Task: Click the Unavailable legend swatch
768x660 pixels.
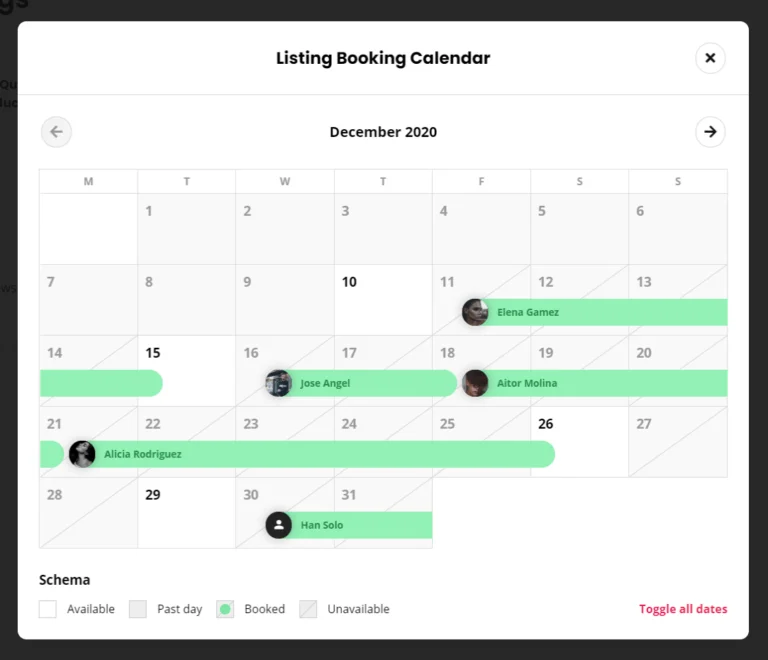Action: (308, 609)
